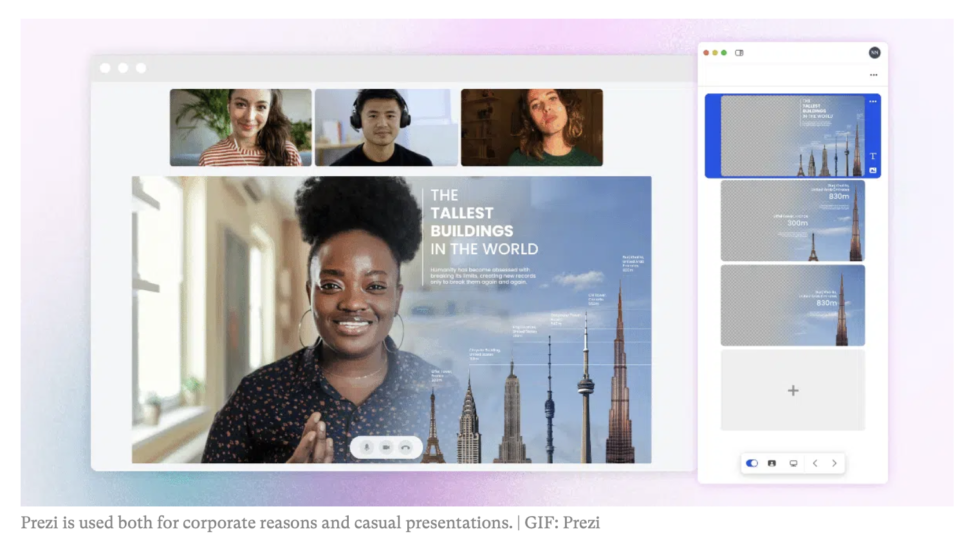Turn off the camera in call controls

click(386, 447)
